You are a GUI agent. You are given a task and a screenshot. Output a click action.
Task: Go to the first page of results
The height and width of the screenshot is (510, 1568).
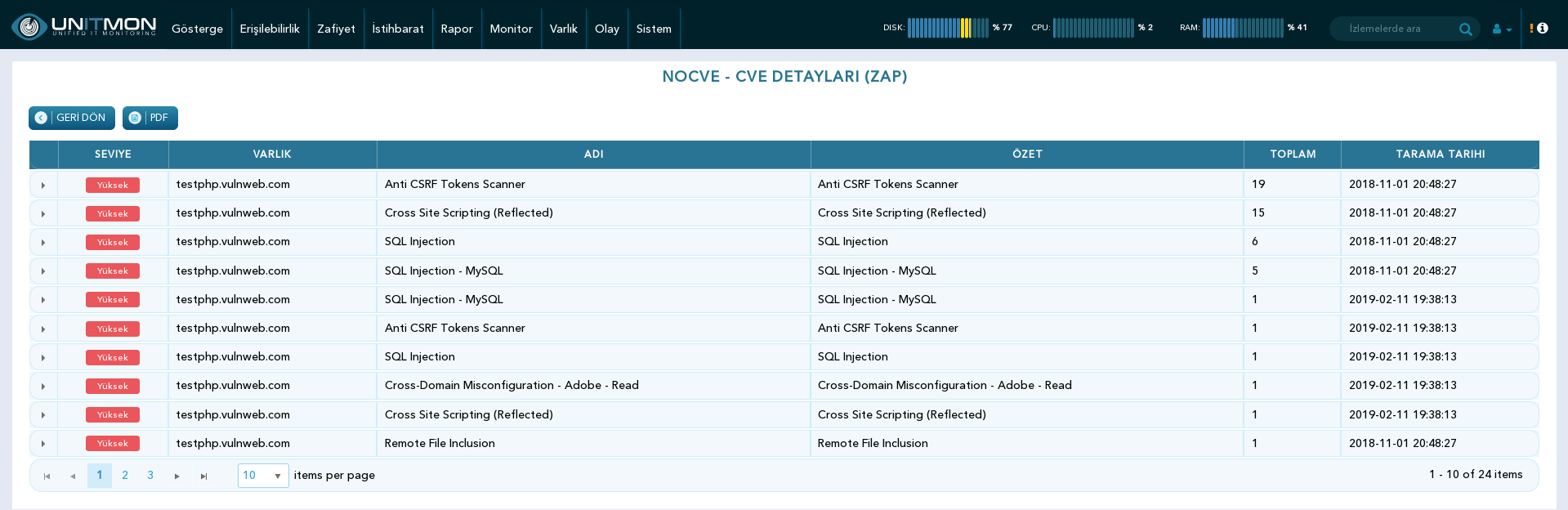pyautogui.click(x=47, y=476)
